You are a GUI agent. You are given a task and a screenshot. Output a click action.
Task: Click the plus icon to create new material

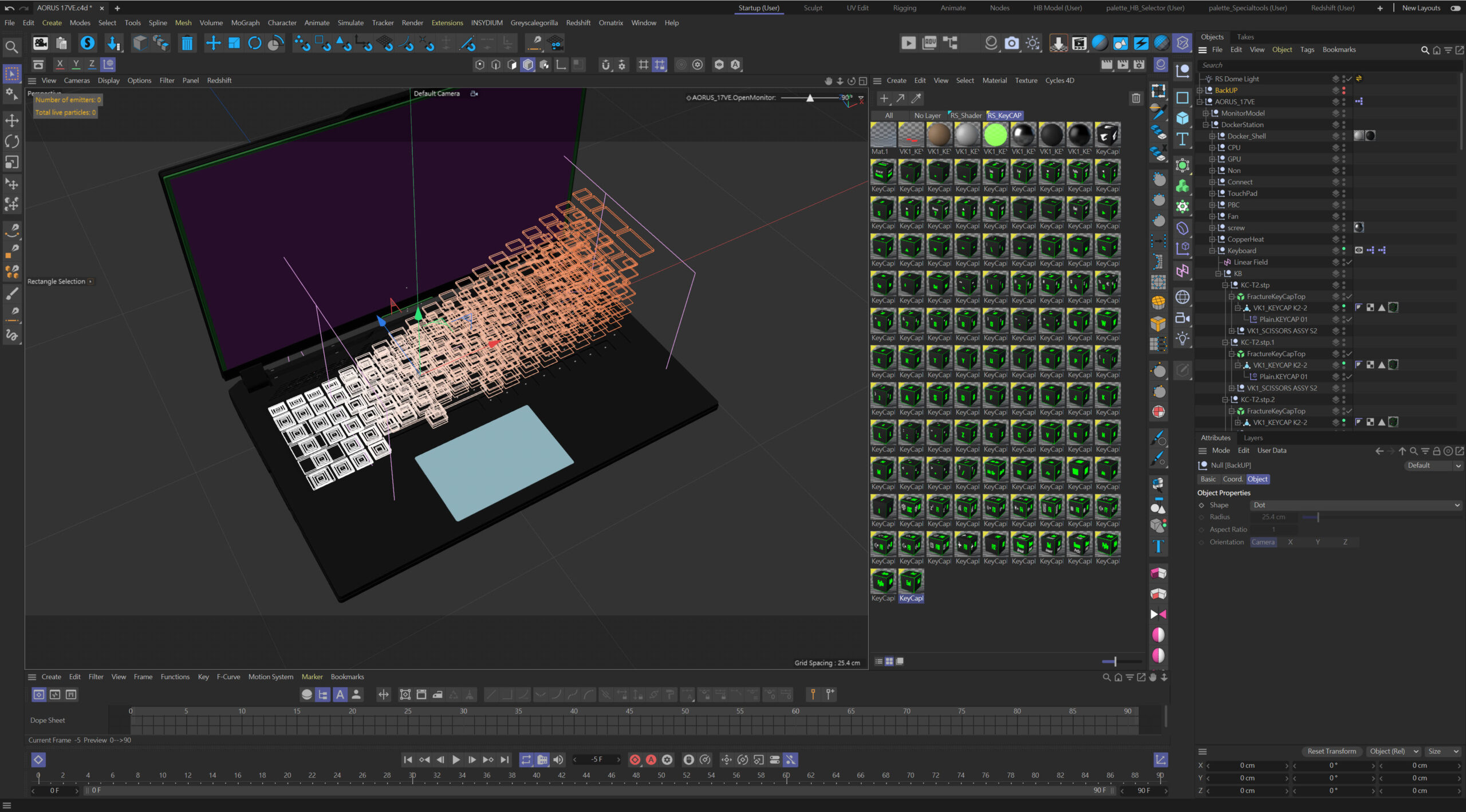884,99
